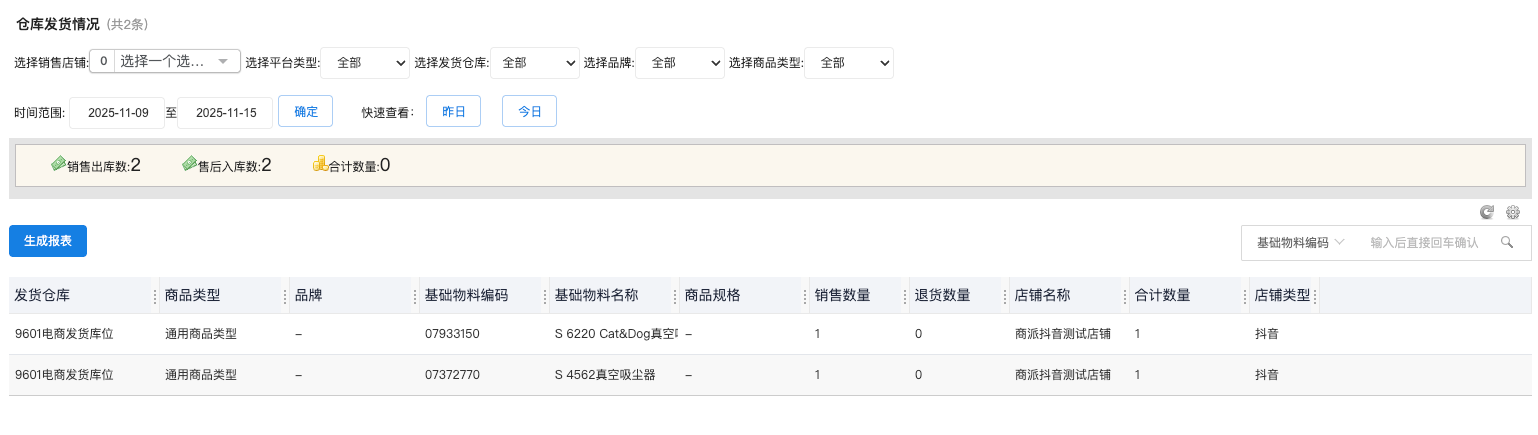
Task: Expand the 选择平台类型 dropdown
Action: 365,62
